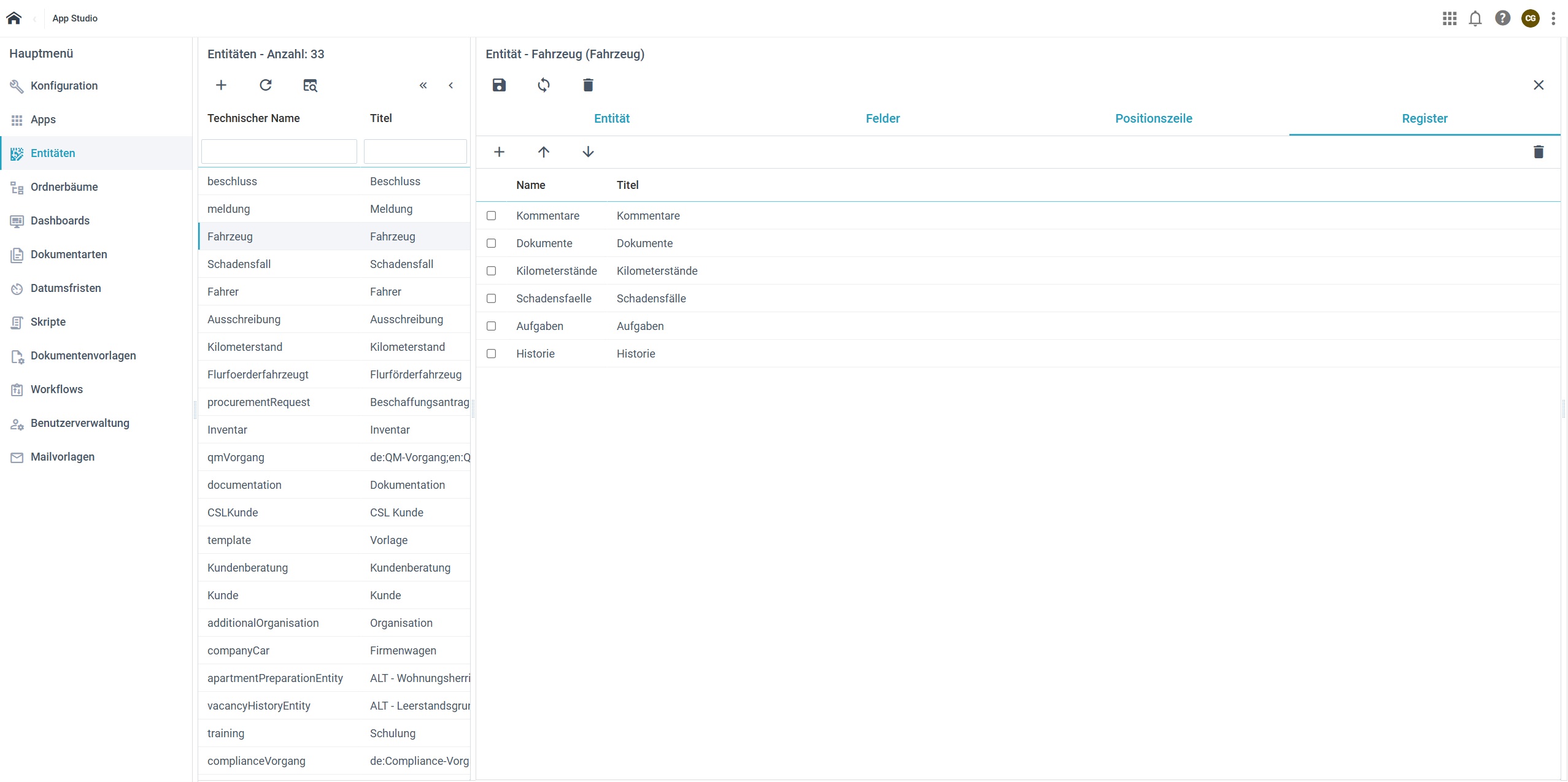The image size is (1568, 782).
Task: Check the Dokumente register row
Action: (x=491, y=243)
